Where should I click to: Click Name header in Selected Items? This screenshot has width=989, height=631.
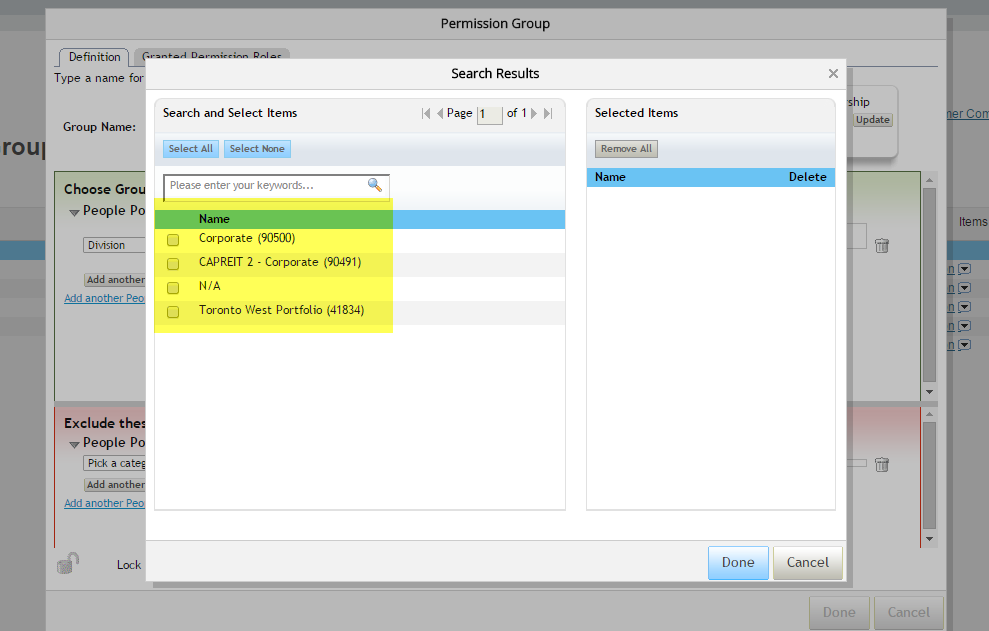(x=611, y=177)
